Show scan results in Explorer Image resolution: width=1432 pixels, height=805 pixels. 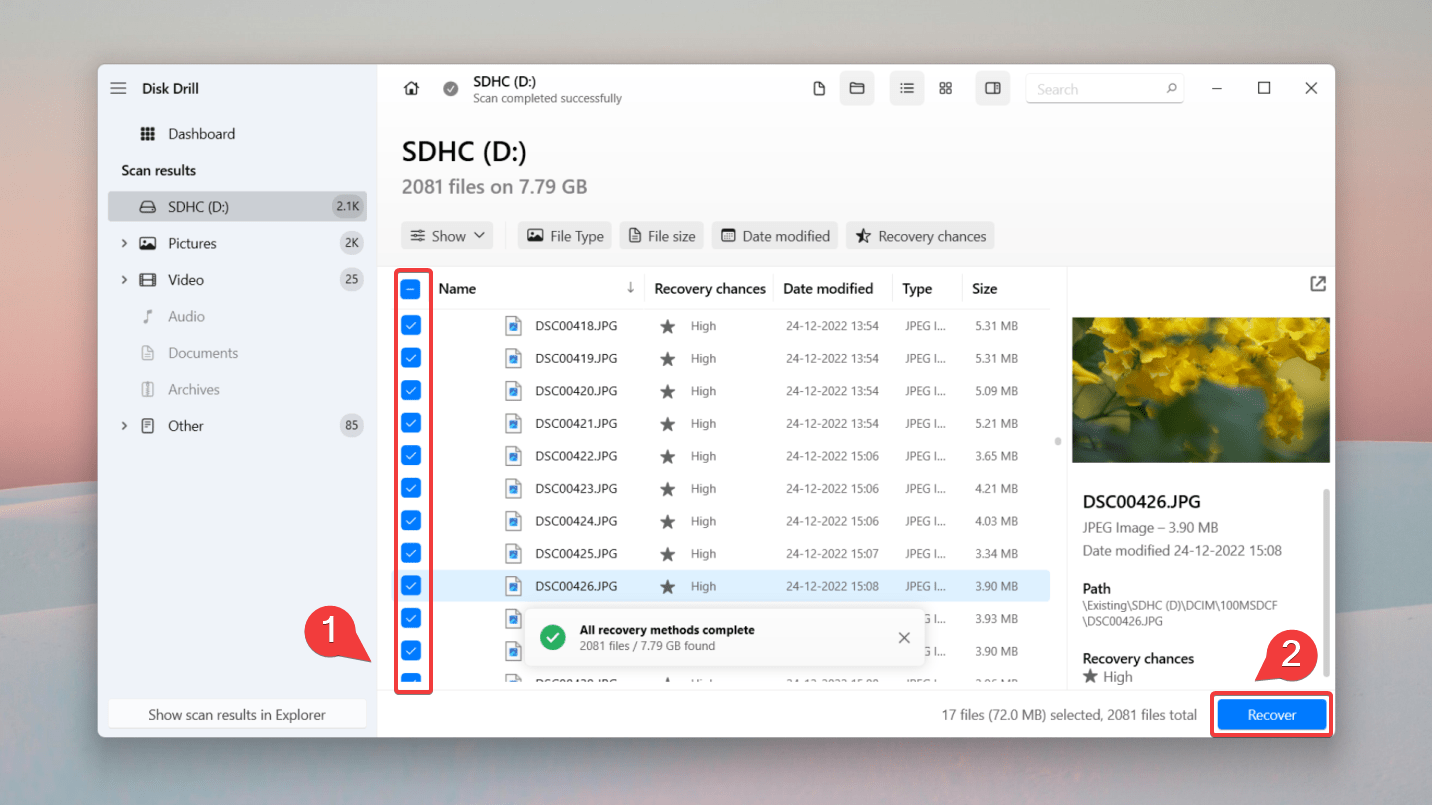click(x=237, y=714)
